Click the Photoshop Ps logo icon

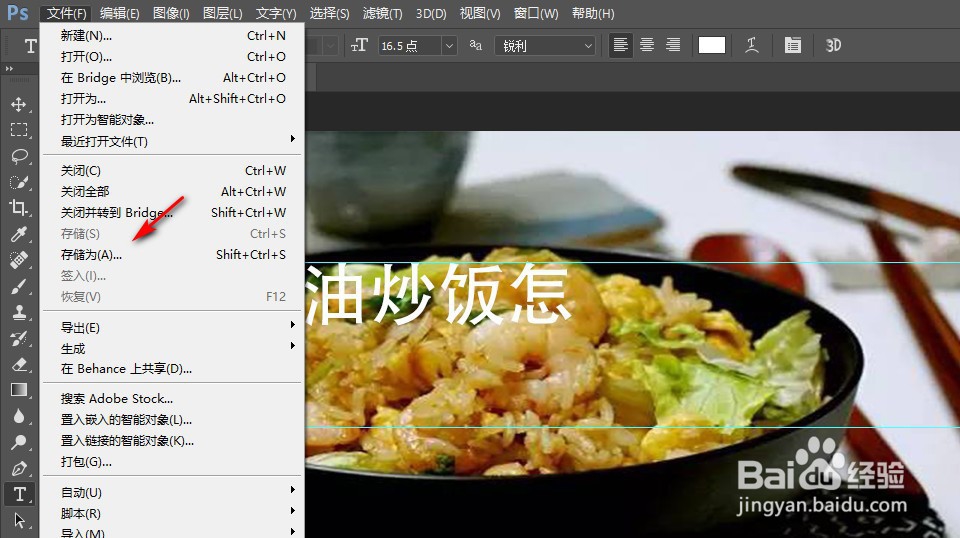[18, 13]
